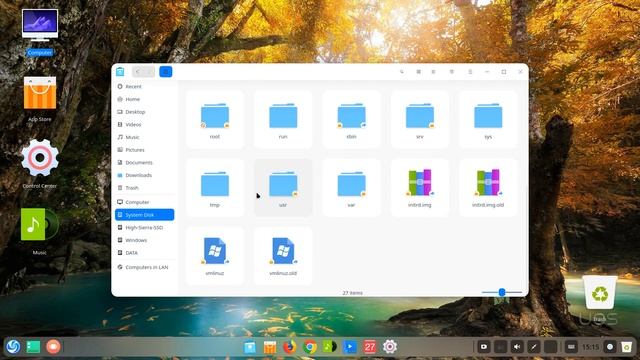Open Music player from the dock
640x360 pixels.
tap(330, 347)
